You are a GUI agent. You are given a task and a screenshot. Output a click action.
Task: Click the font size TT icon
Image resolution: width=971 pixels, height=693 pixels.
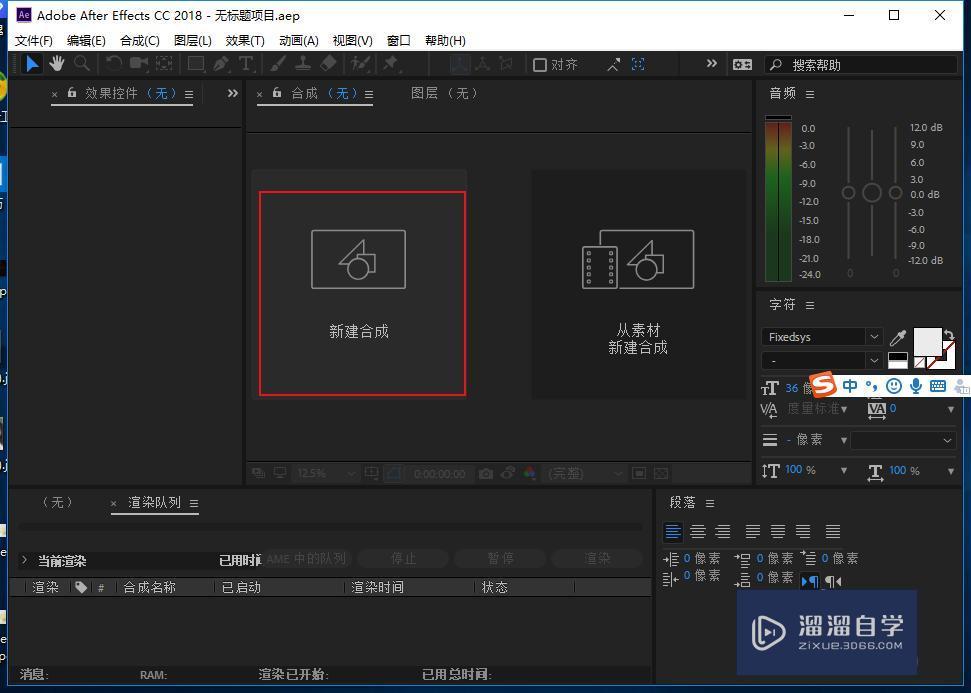[770, 388]
